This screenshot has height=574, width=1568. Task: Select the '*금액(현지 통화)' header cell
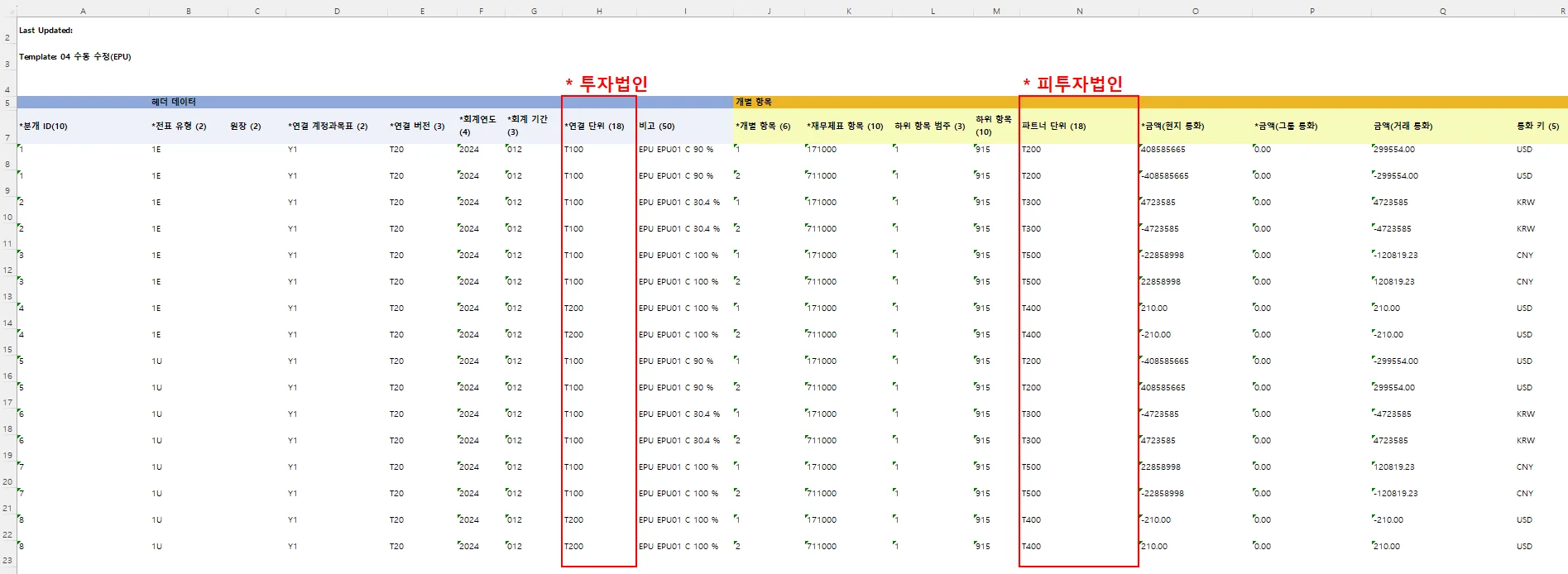pos(1172,127)
